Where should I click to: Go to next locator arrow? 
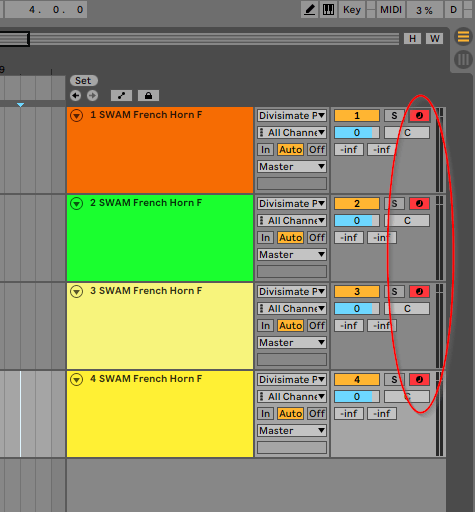click(92, 96)
